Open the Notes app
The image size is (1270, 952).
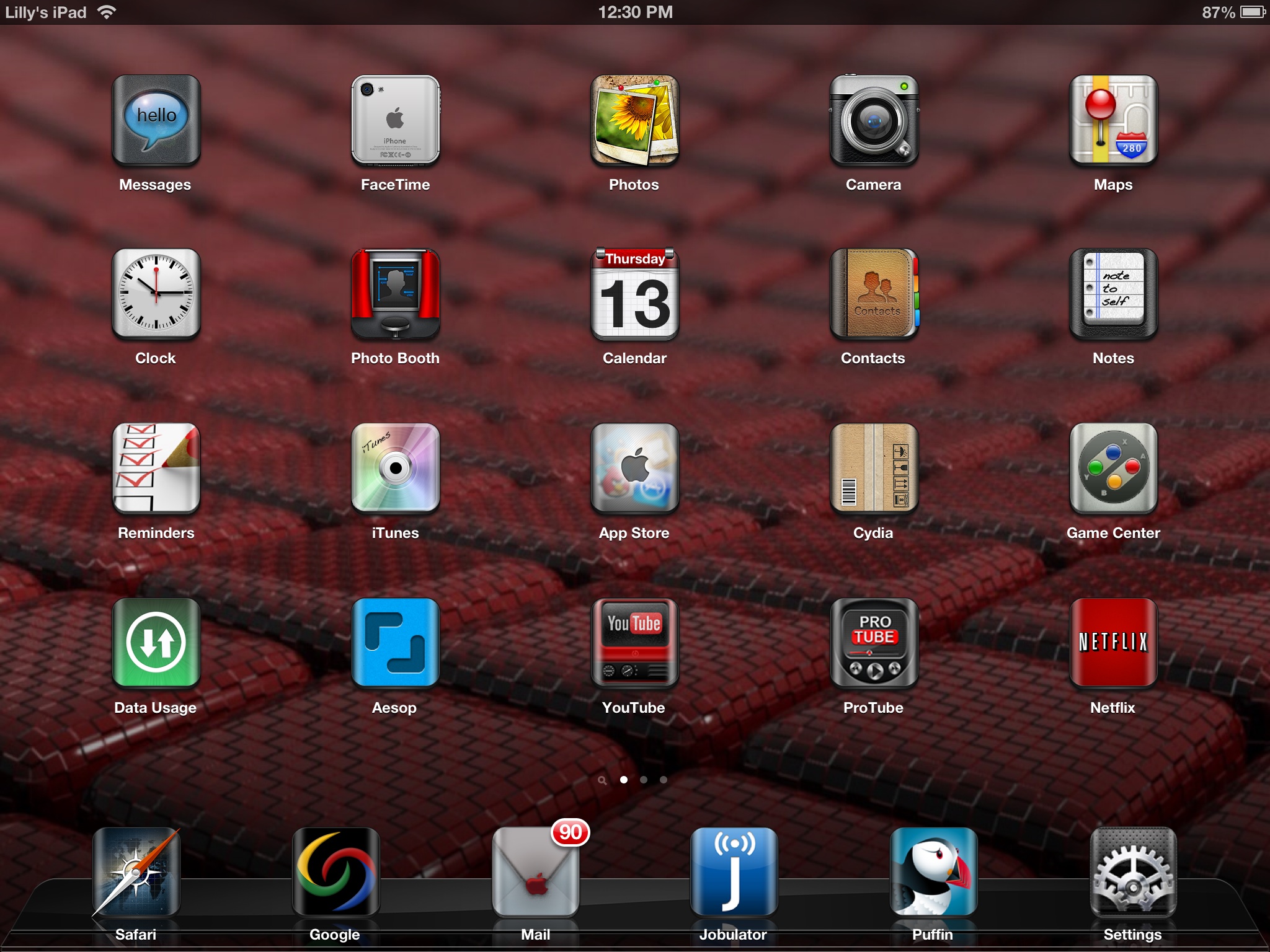click(x=1113, y=293)
